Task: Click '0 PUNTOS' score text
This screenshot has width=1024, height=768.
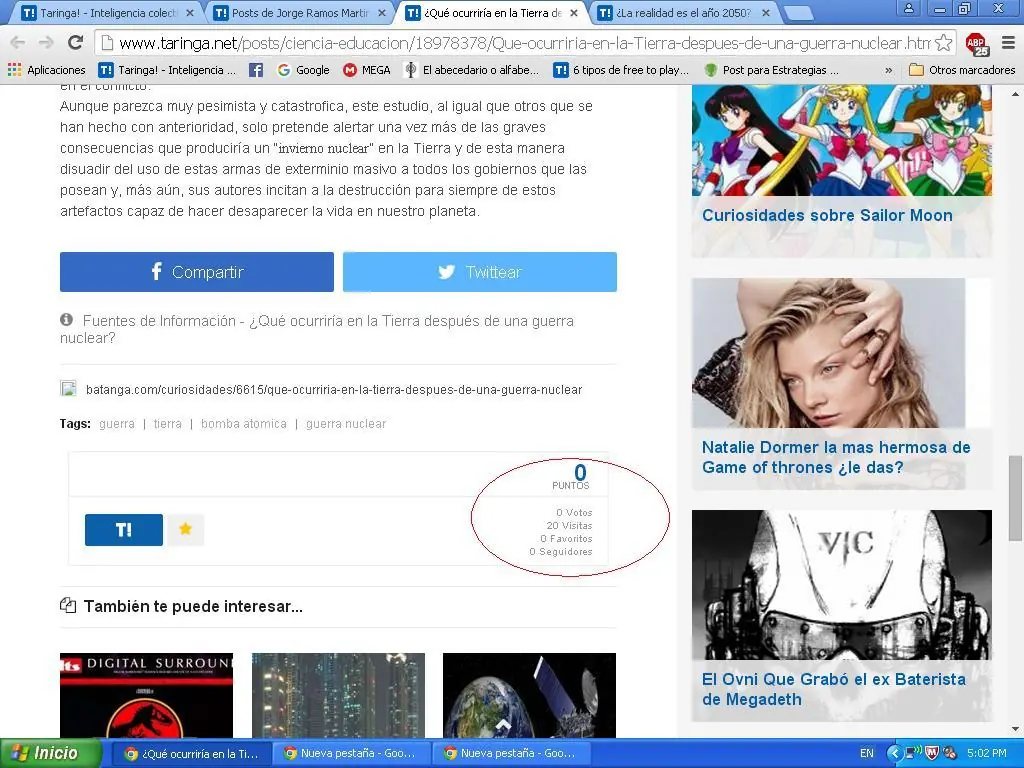Action: (x=573, y=477)
